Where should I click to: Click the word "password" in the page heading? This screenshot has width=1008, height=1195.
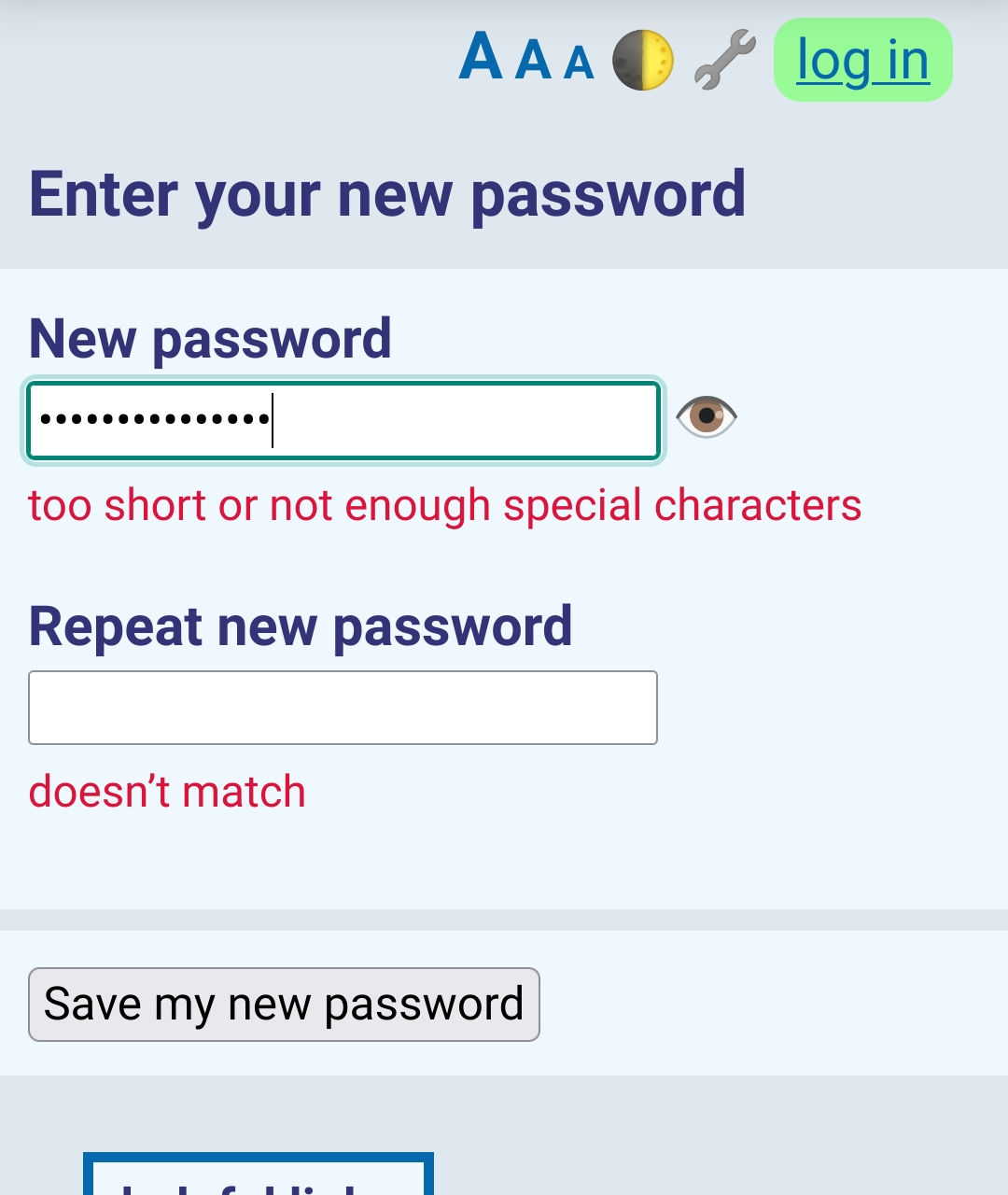pos(608,194)
